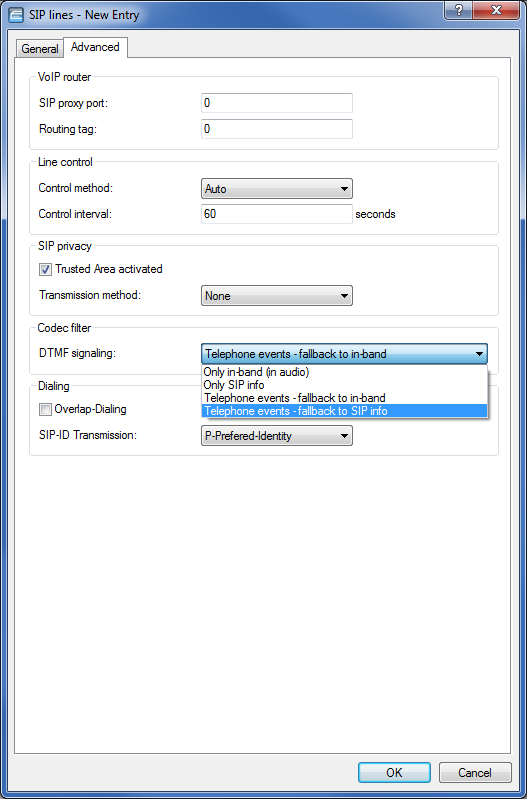Click the SIP lines window title icon

click(16, 15)
